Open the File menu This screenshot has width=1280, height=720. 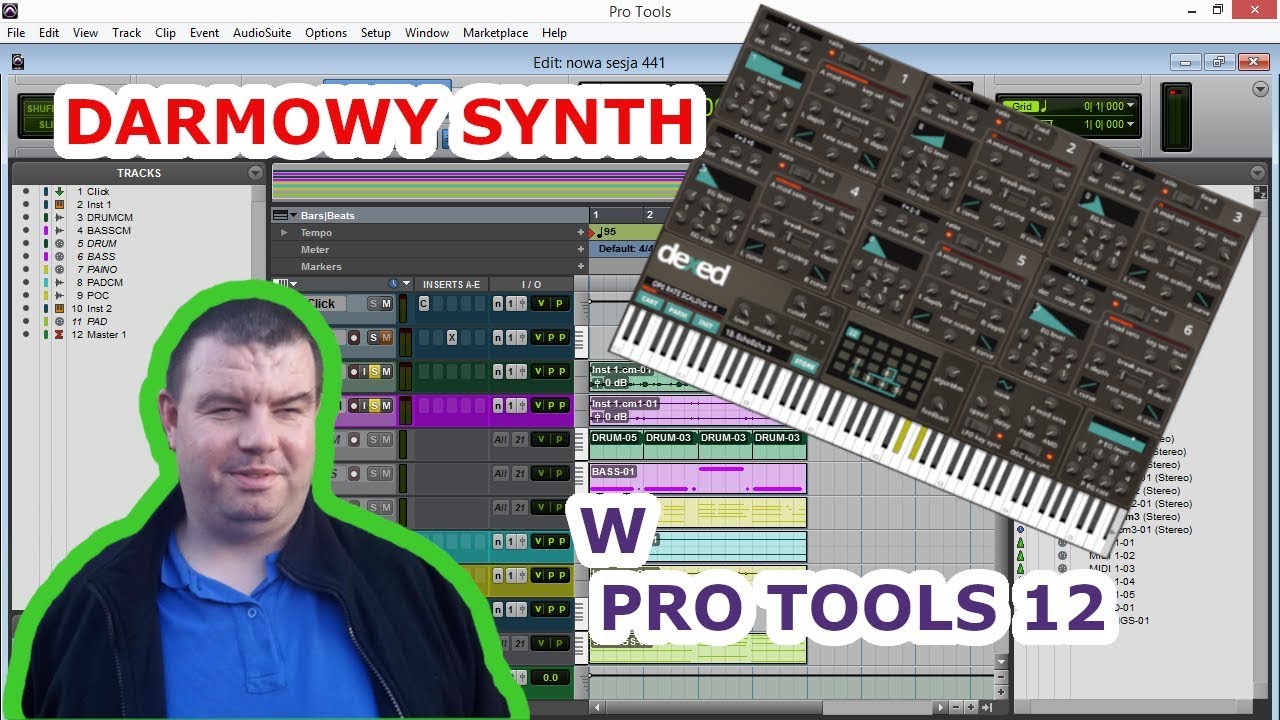pos(16,33)
